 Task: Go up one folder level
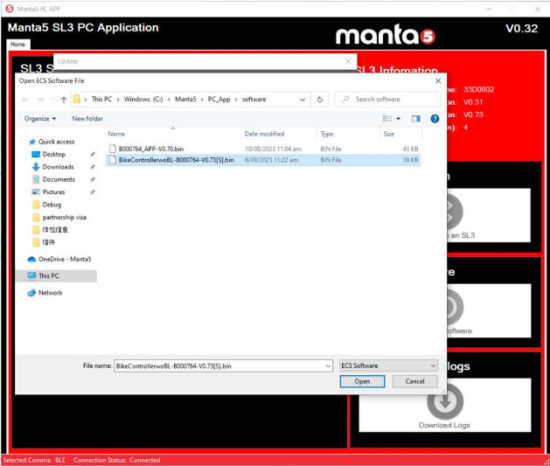[63, 99]
